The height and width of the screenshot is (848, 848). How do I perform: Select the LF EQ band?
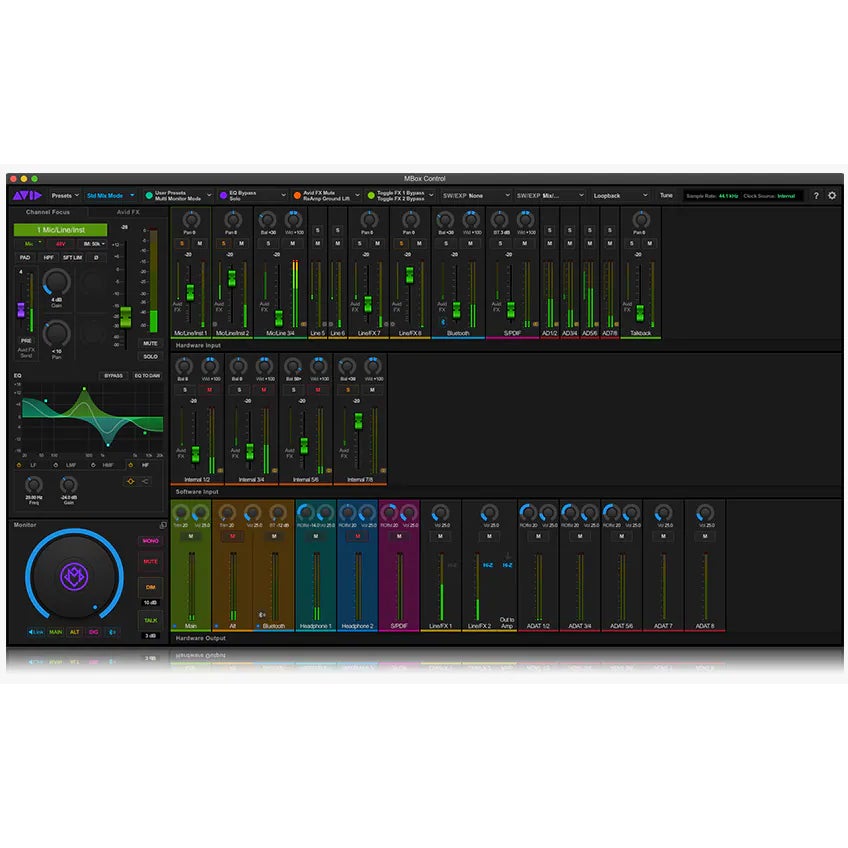click(x=33, y=466)
